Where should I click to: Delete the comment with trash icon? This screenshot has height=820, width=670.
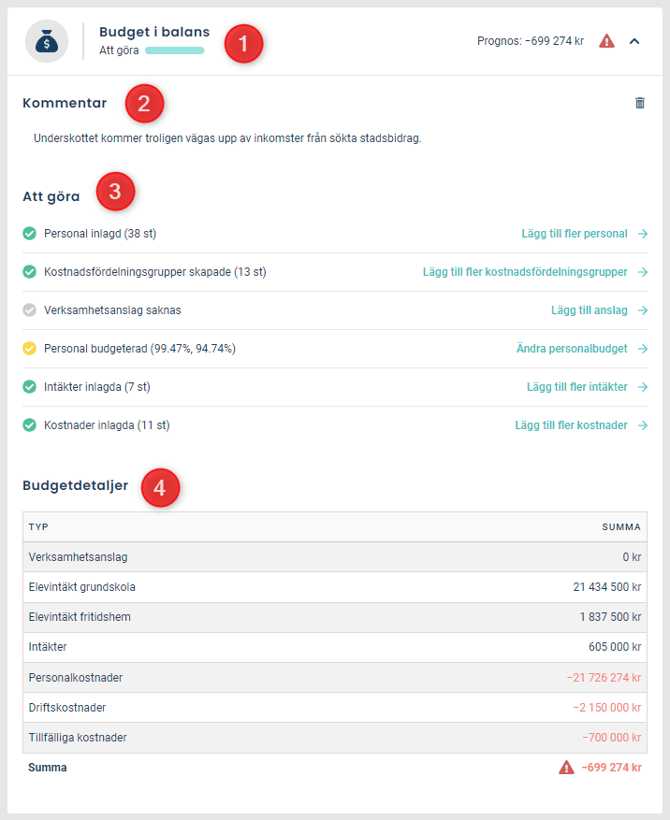pyautogui.click(x=640, y=103)
